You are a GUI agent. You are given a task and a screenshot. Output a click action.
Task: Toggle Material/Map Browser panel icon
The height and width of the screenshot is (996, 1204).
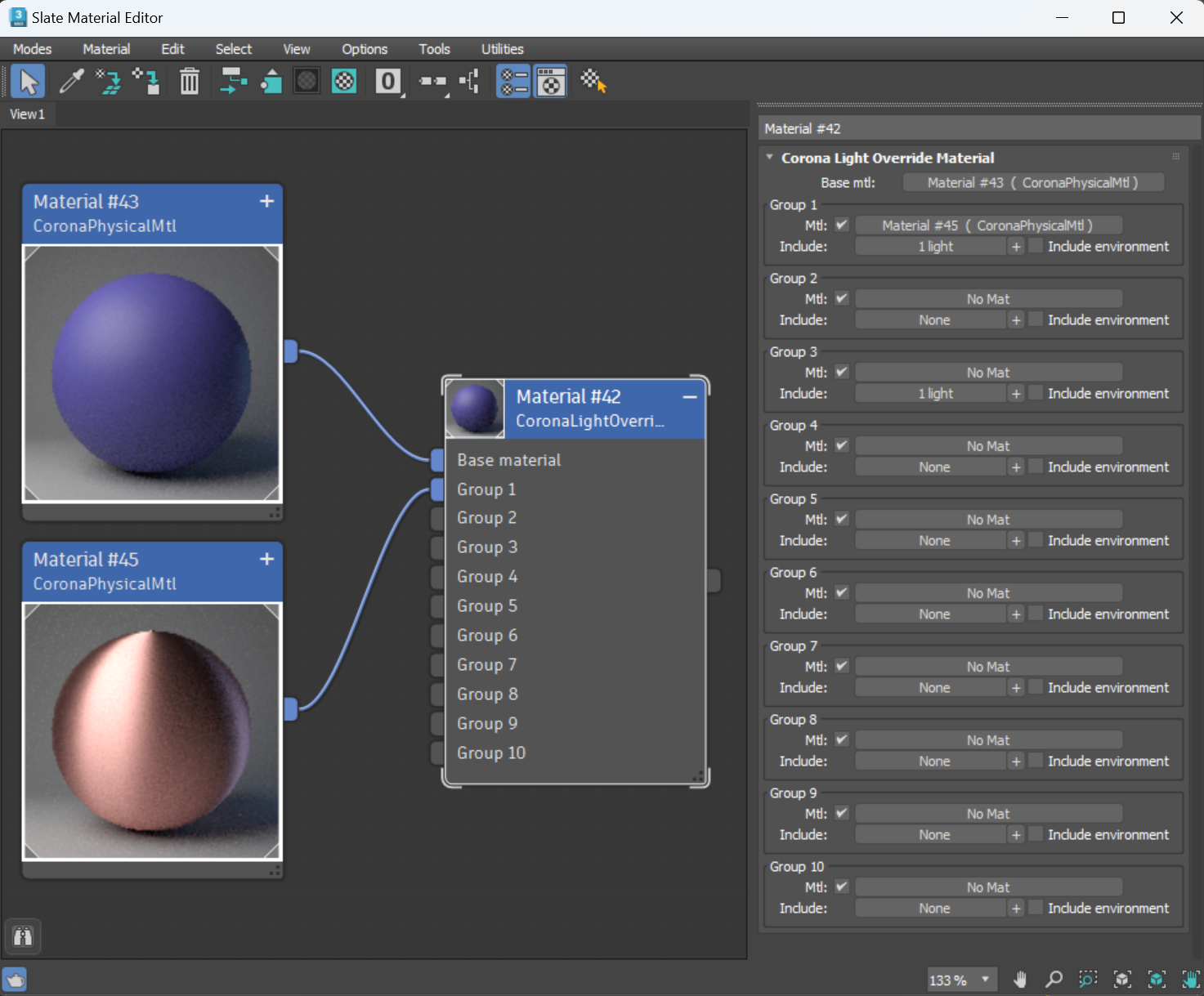pos(514,82)
